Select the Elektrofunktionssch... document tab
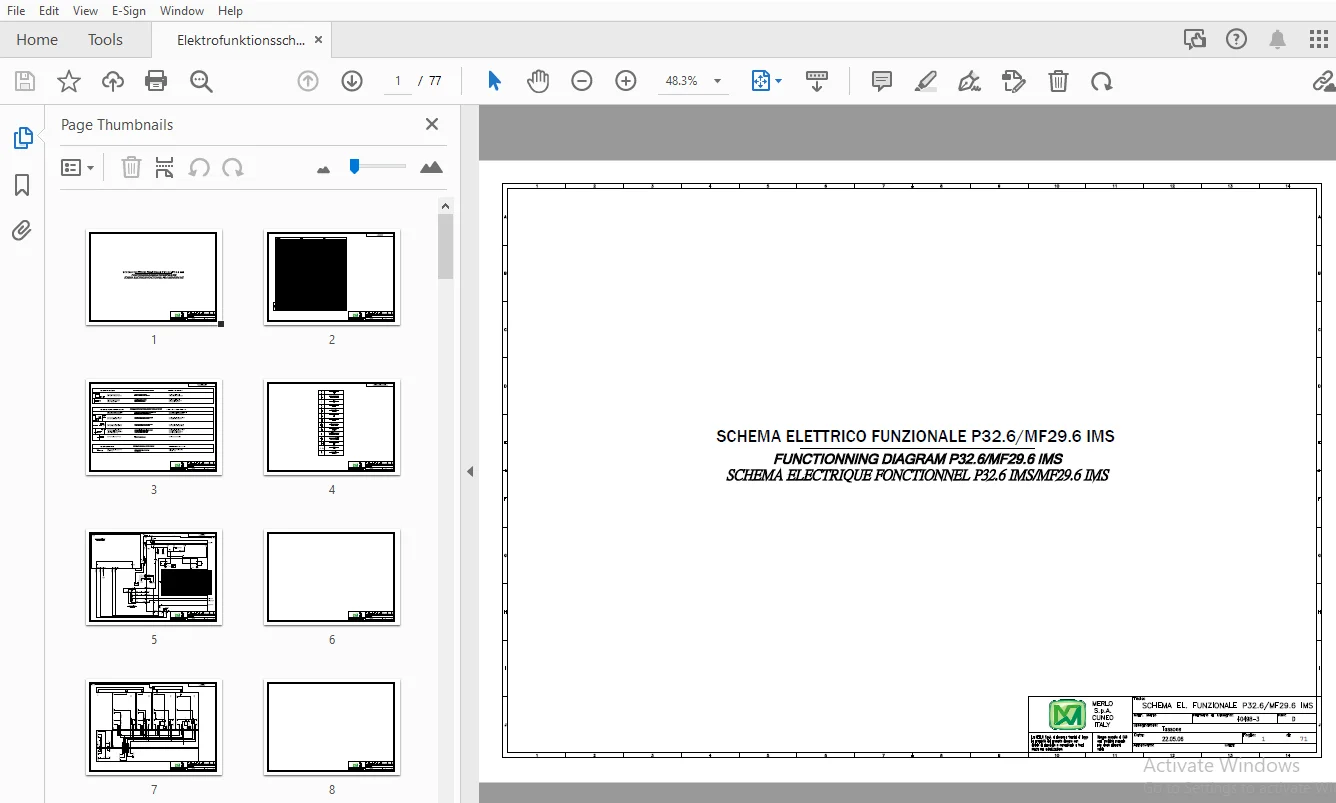The width and height of the screenshot is (1336, 803). pyautogui.click(x=241, y=40)
